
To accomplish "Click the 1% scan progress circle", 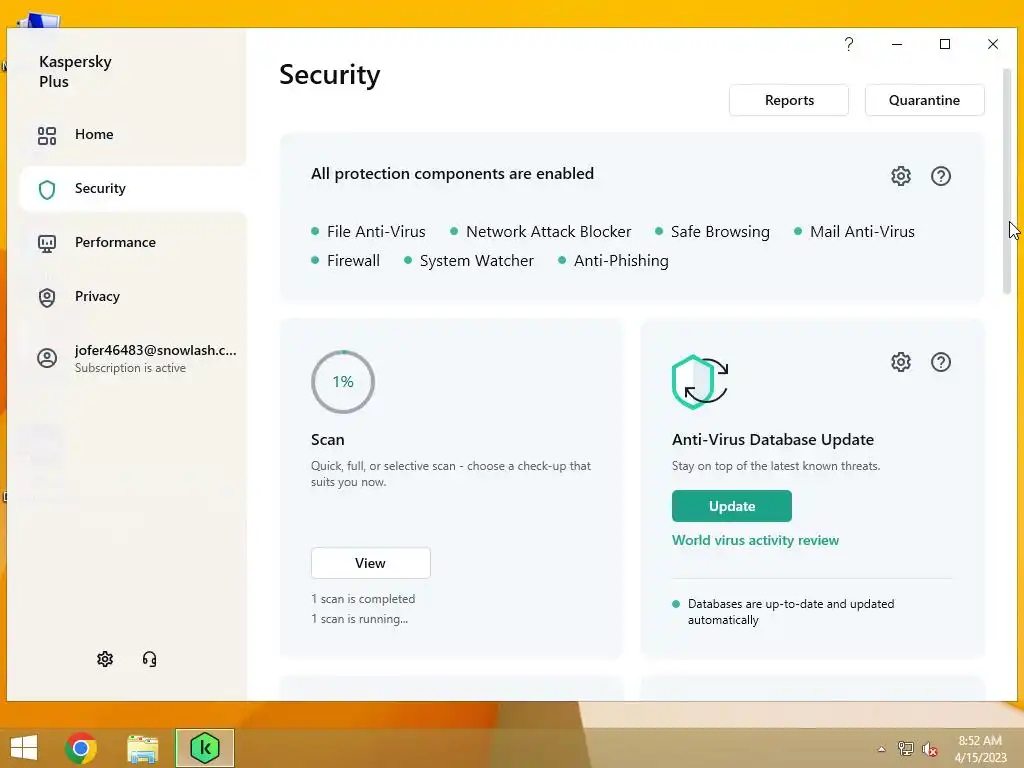I will (343, 382).
